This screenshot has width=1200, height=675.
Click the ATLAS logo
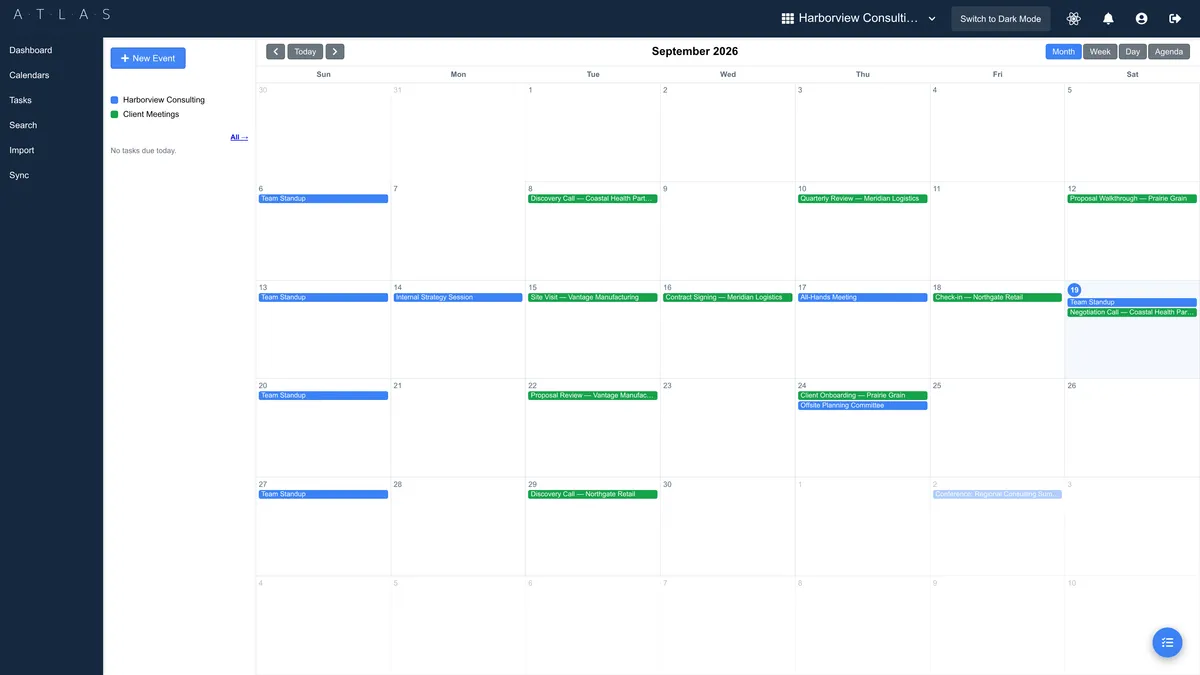(62, 15)
